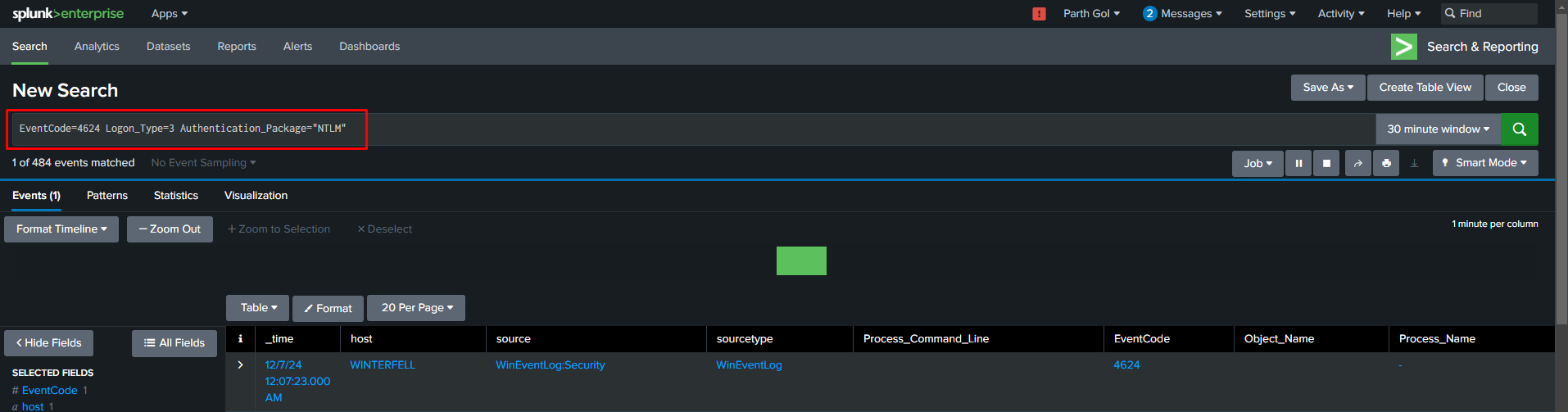Viewport: 1568px width, 412px height.
Task: Switch to the Search nav tab
Action: (x=29, y=47)
